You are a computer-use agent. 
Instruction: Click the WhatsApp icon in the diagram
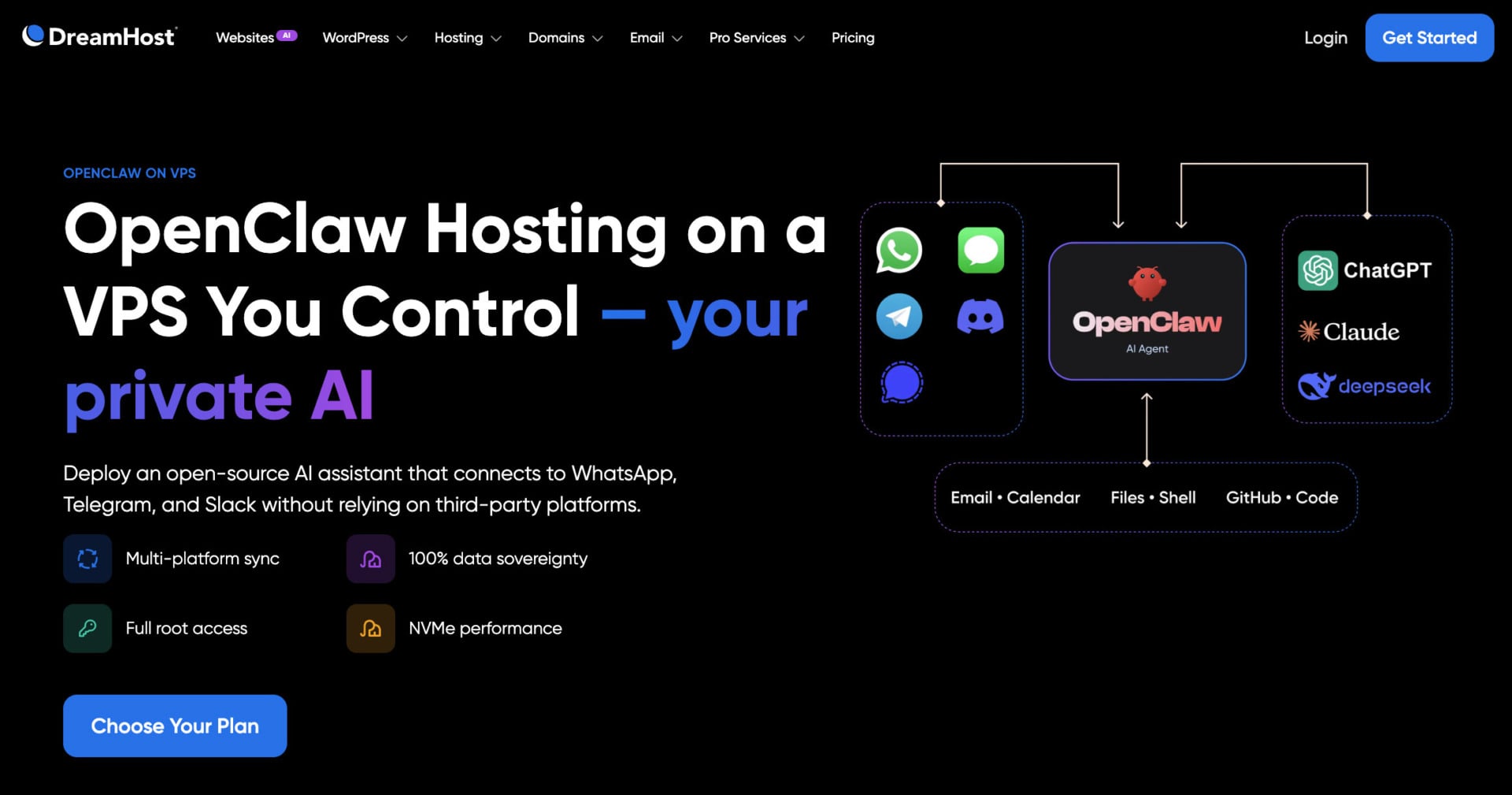coord(899,251)
